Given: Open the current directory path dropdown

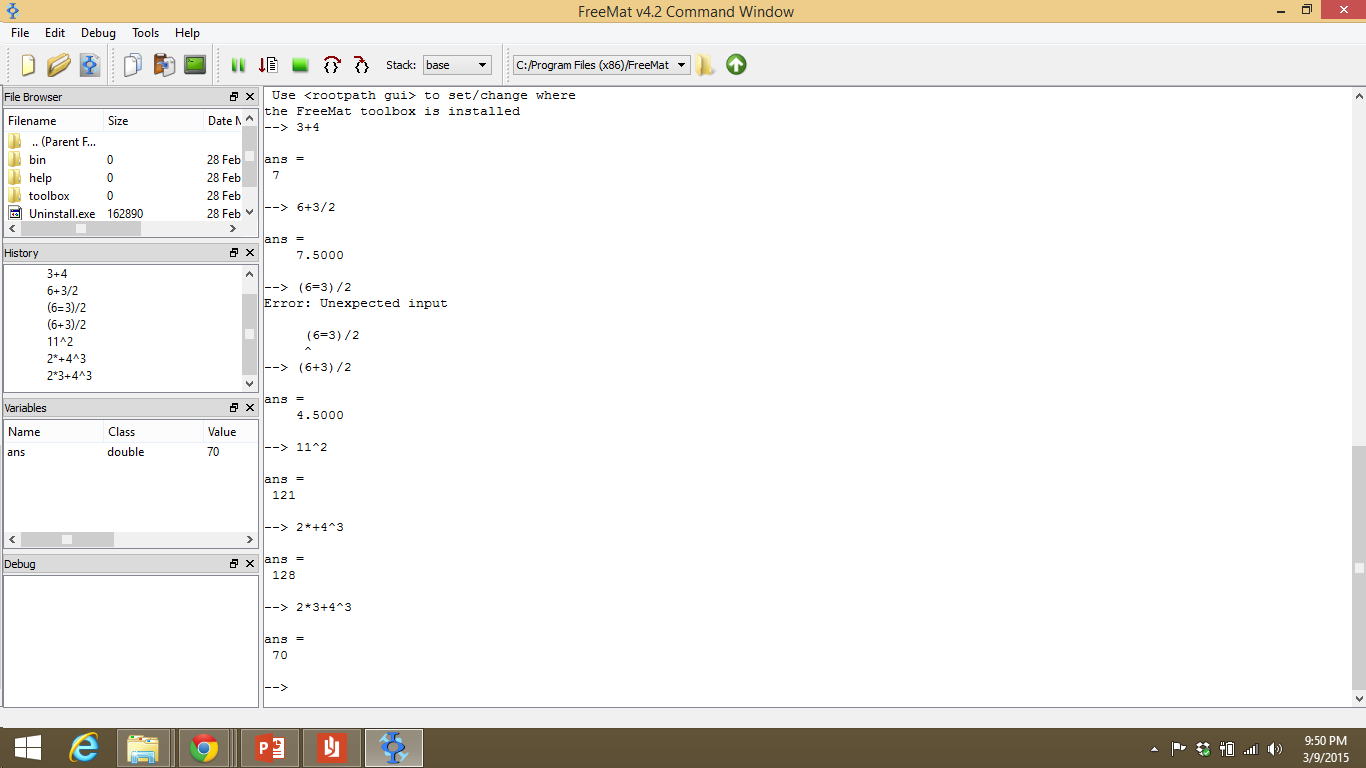Looking at the screenshot, I should coord(602,65).
